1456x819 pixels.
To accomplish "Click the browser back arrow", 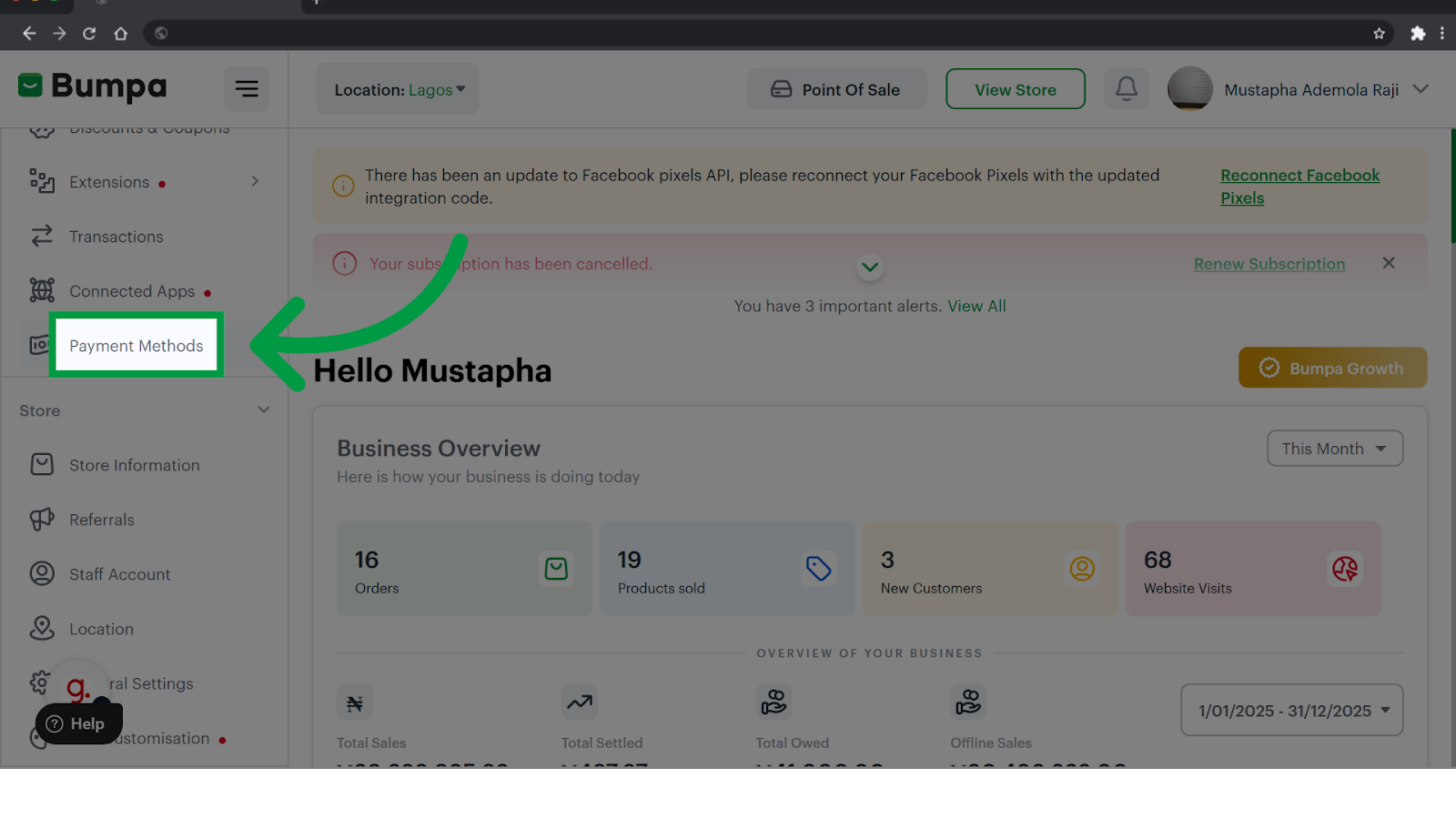I will [x=29, y=34].
